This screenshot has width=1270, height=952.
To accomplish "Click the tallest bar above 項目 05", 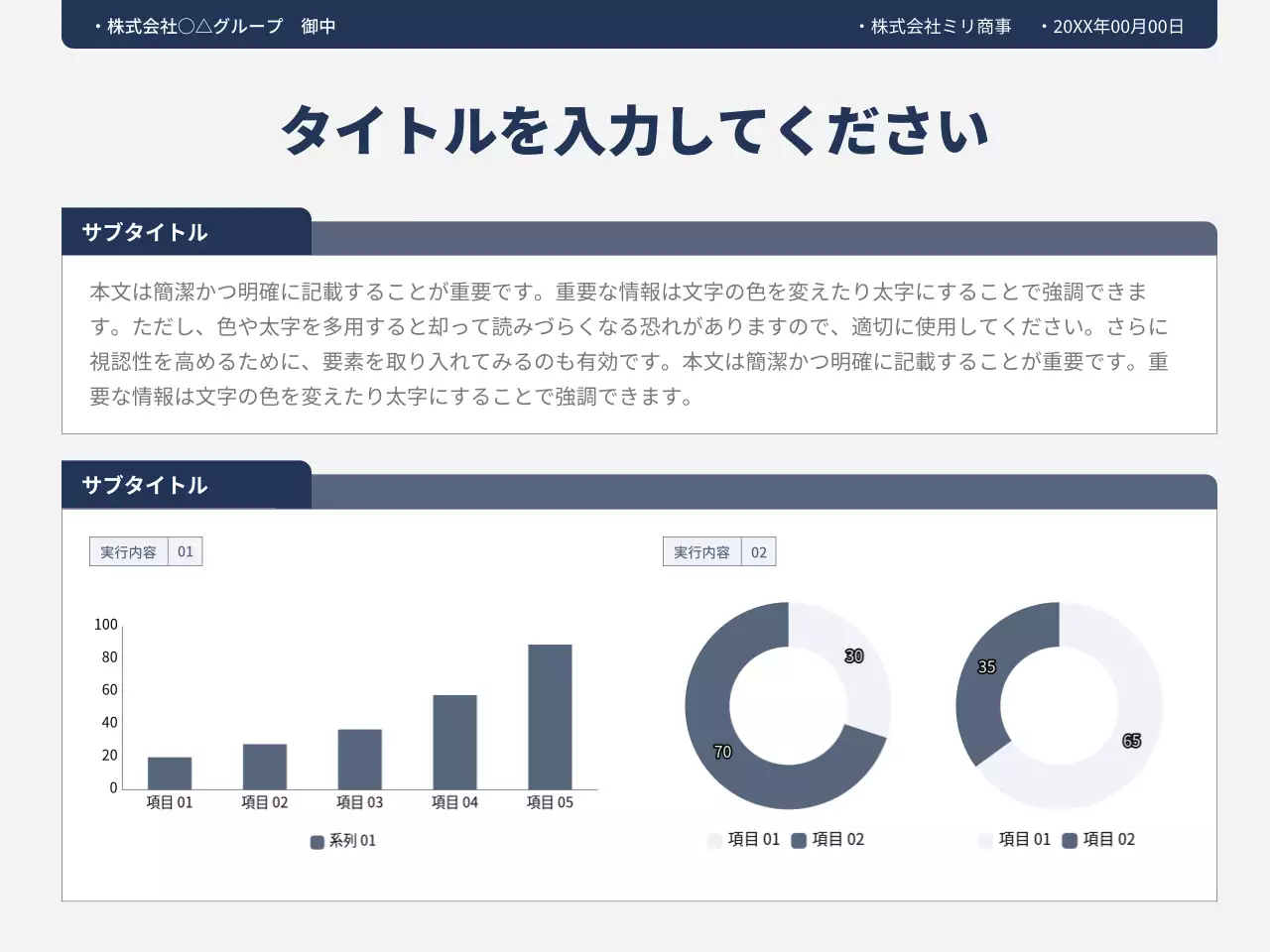I will pyautogui.click(x=549, y=714).
